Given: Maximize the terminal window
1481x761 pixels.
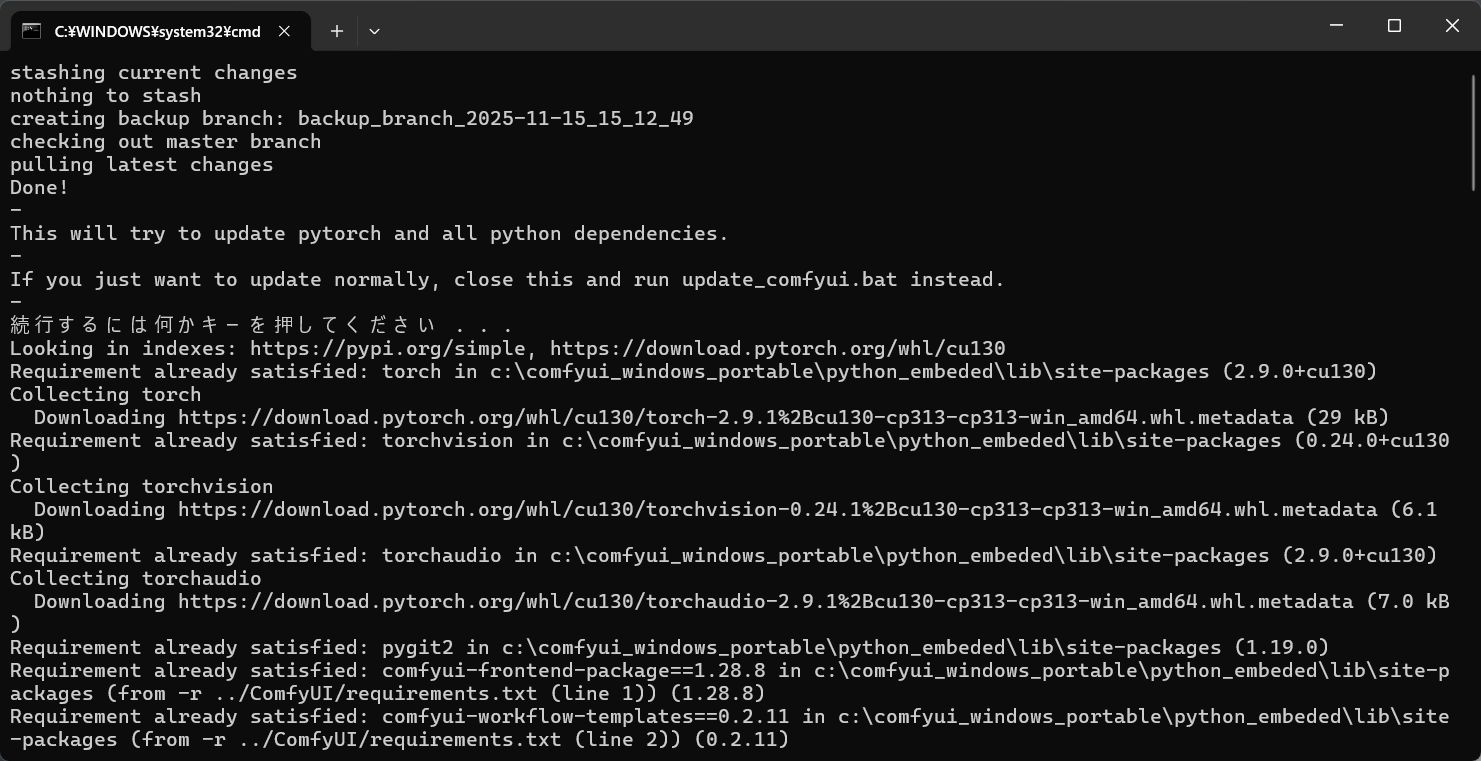Looking at the screenshot, I should 1394,26.
